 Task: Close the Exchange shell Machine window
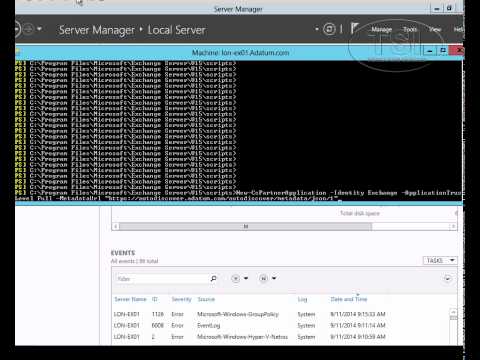[457, 50]
